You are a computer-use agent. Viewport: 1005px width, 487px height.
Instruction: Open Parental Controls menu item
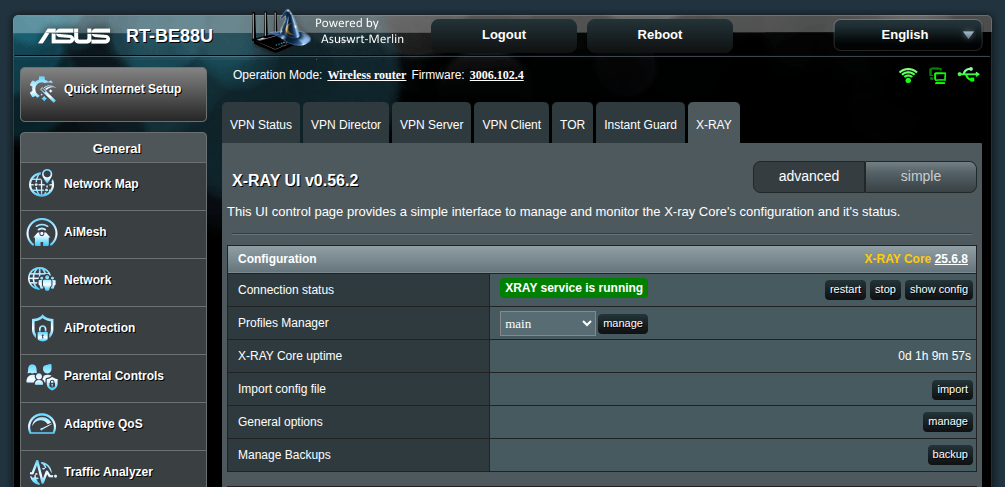coord(113,379)
